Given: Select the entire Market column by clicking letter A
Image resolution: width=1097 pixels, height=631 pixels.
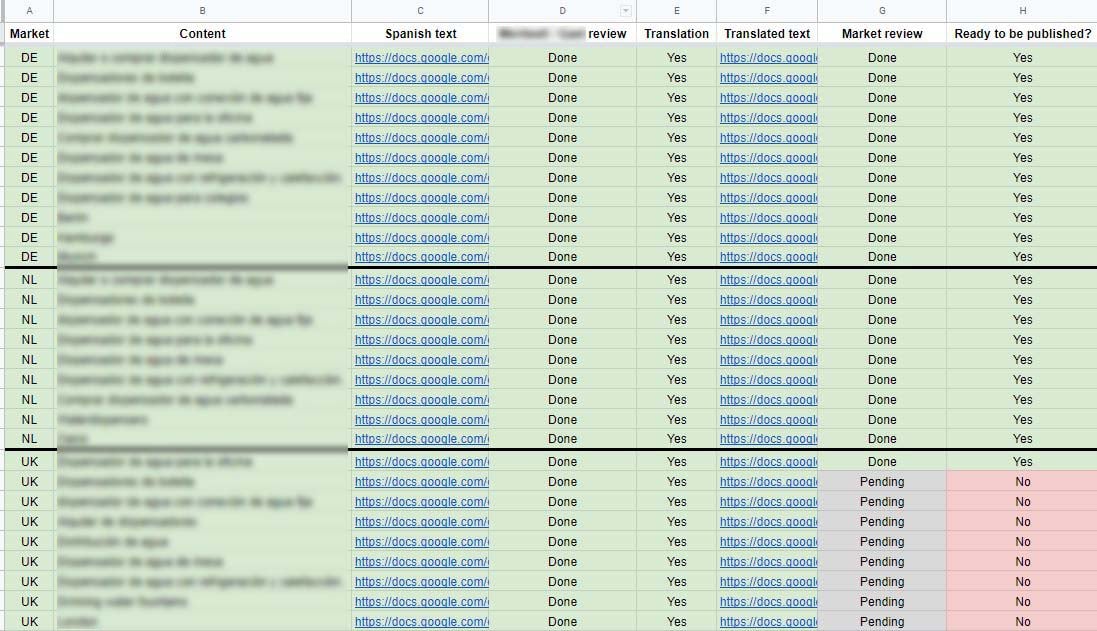Looking at the screenshot, I should [29, 11].
